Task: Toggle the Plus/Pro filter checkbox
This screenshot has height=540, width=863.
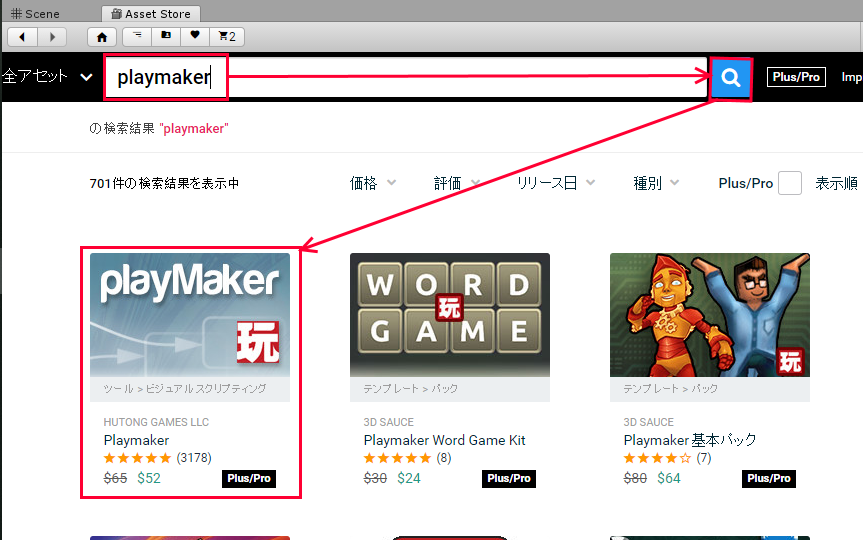Action: tap(790, 183)
